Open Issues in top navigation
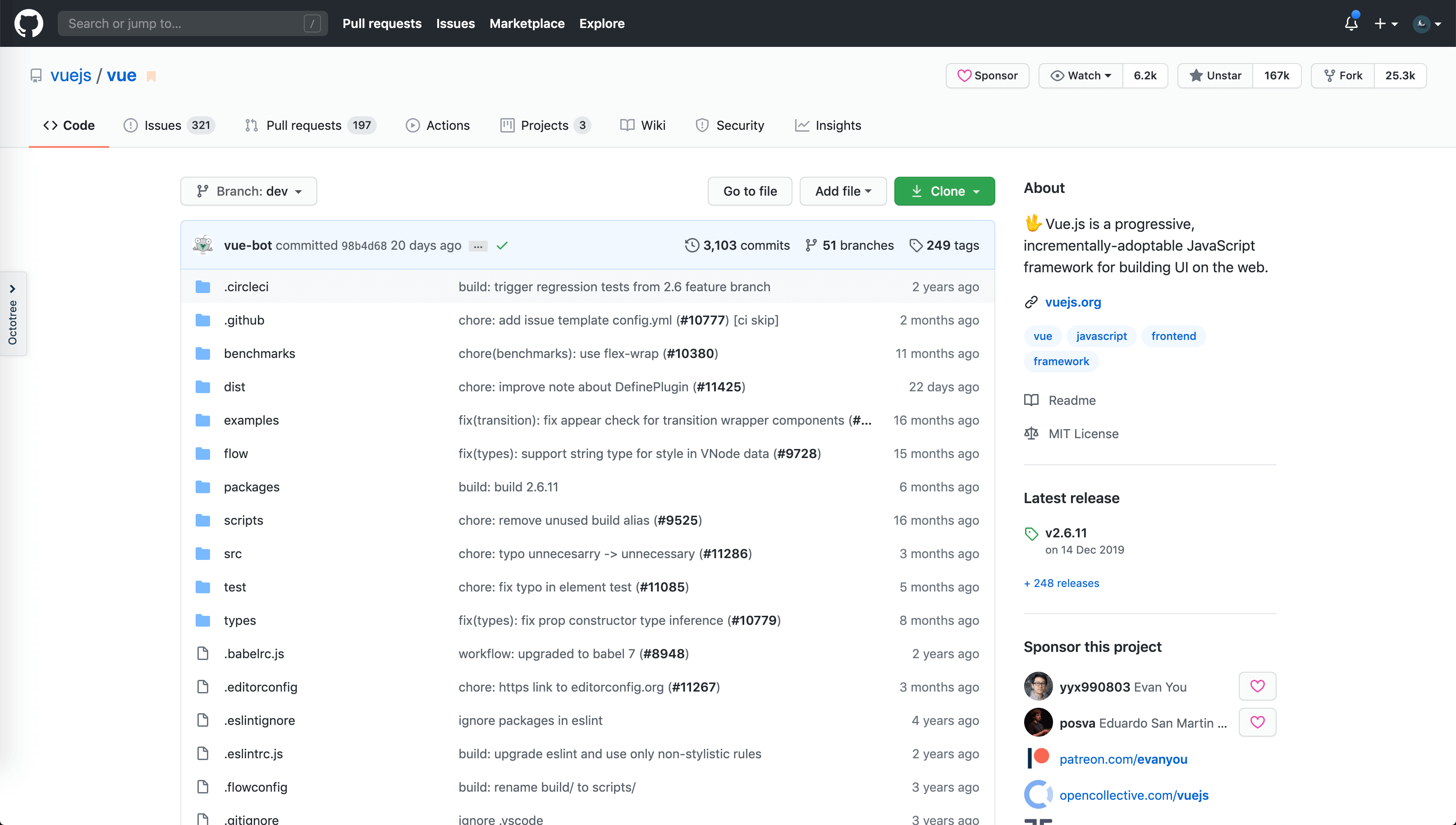 tap(455, 23)
